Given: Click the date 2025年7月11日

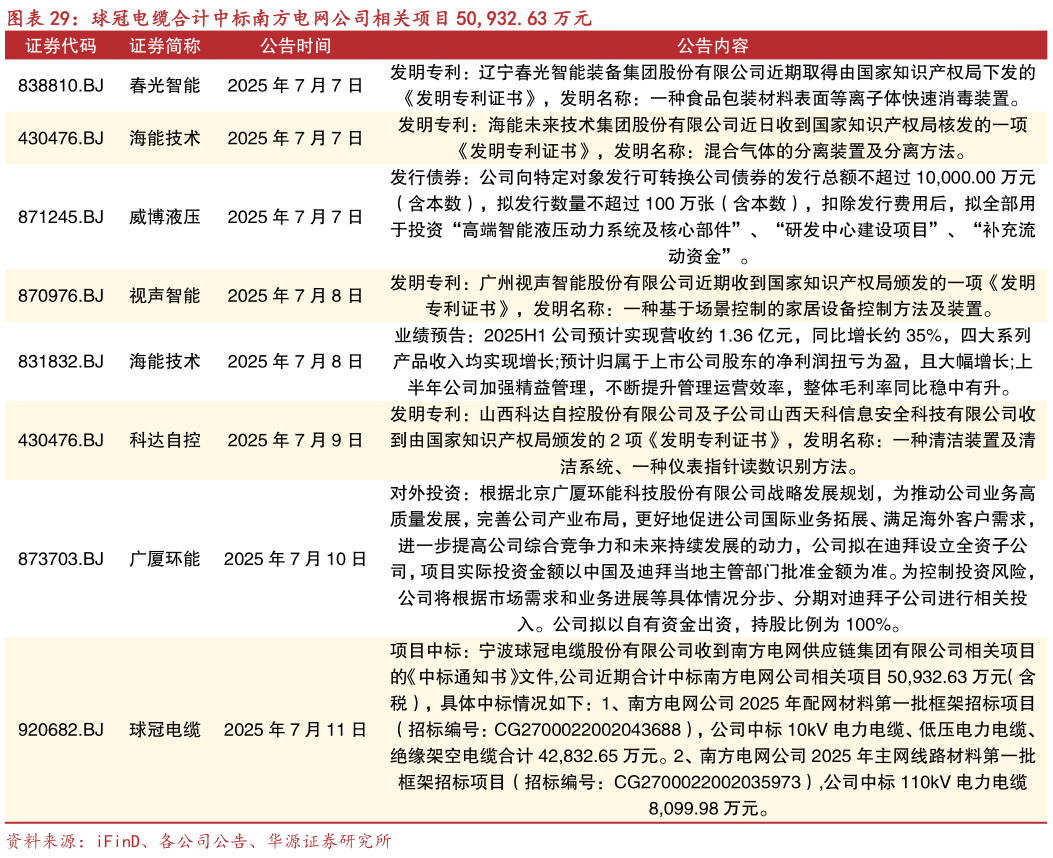Looking at the screenshot, I should click(297, 730).
